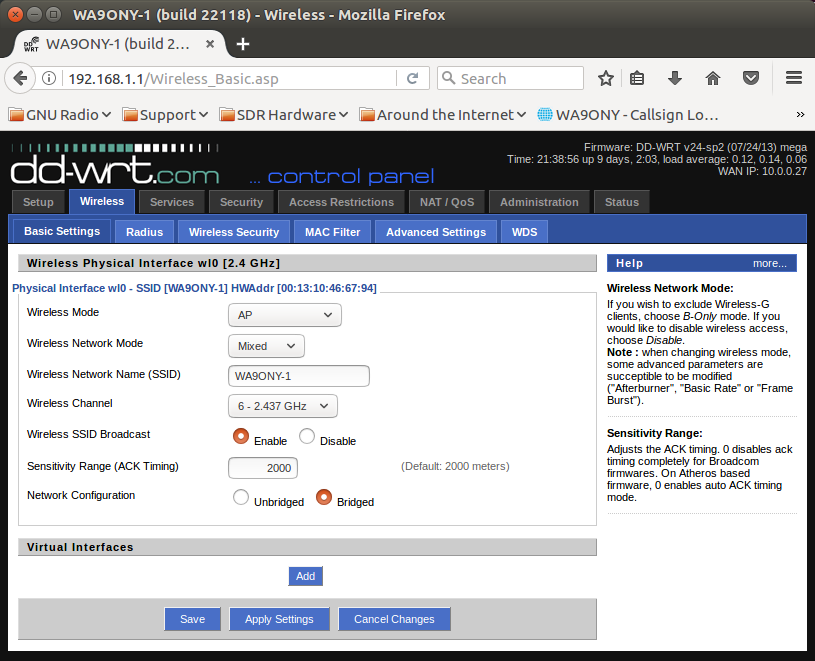The width and height of the screenshot is (815, 661).
Task: Enable Wireless SSID Broadcast
Action: click(241, 436)
